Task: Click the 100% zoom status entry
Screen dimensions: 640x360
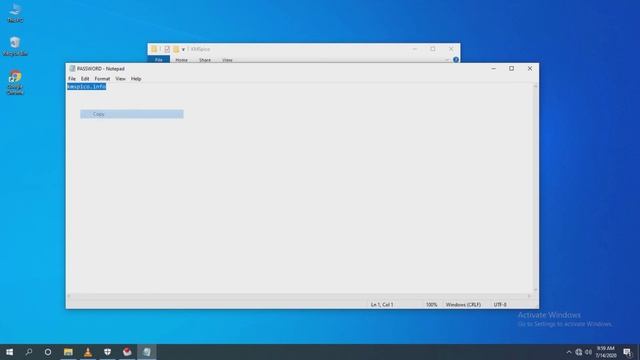Action: (x=431, y=304)
